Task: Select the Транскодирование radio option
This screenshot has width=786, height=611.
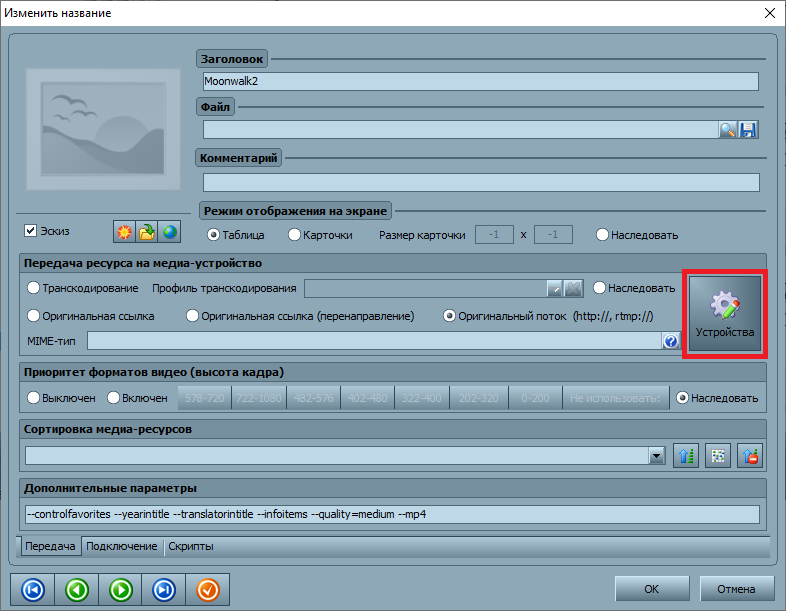Action: (x=34, y=288)
